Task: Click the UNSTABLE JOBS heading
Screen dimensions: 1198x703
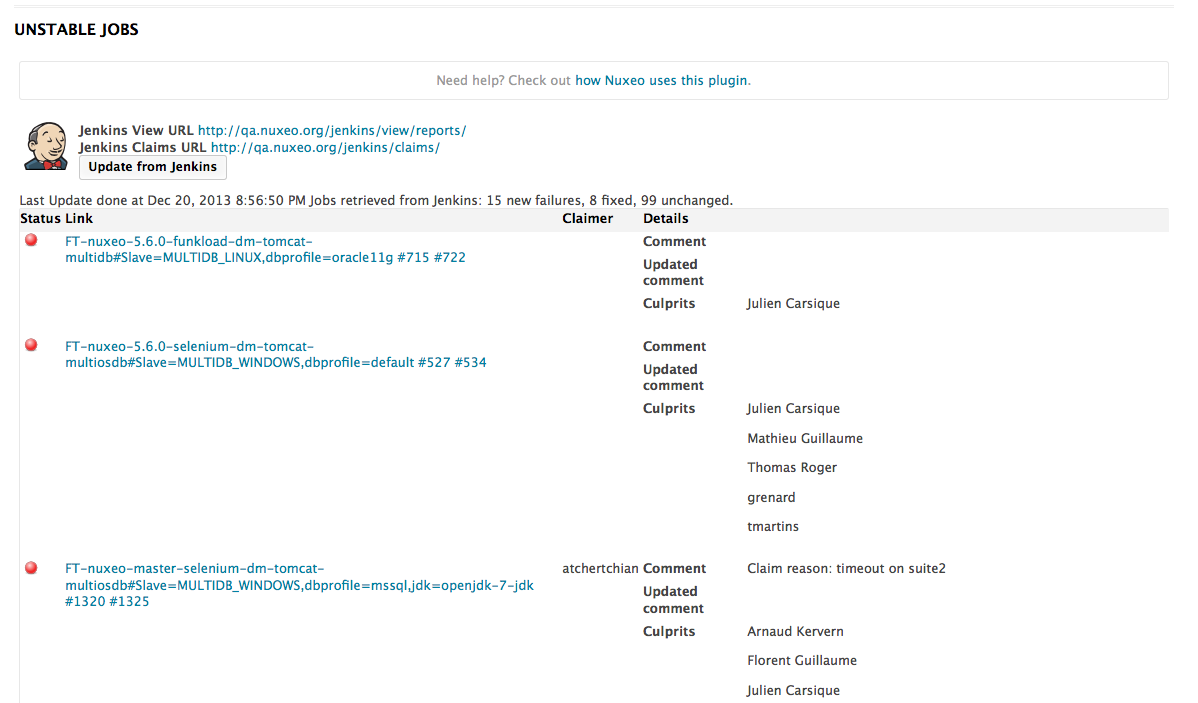Action: (x=76, y=30)
